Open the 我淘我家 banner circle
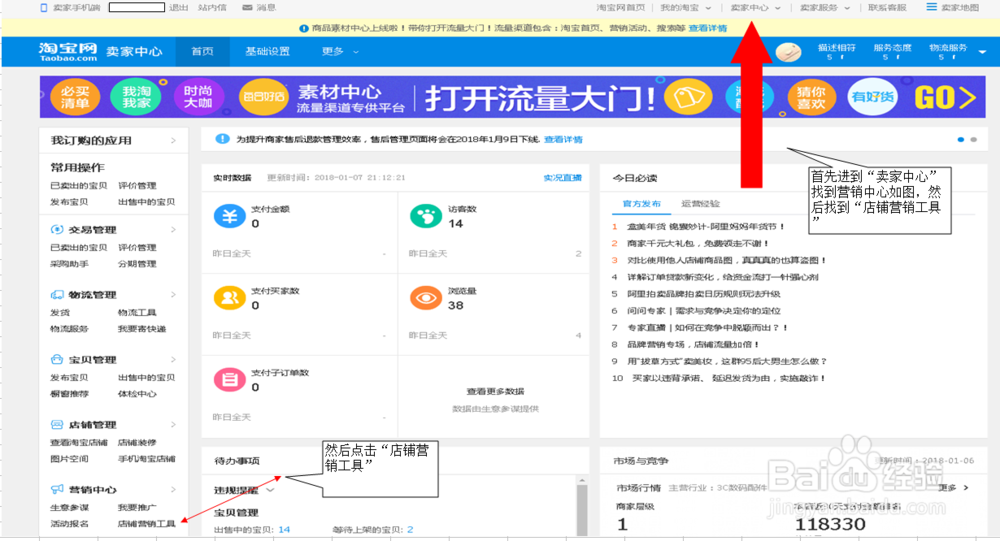Image resolution: width=1000 pixels, height=541 pixels. (136, 97)
